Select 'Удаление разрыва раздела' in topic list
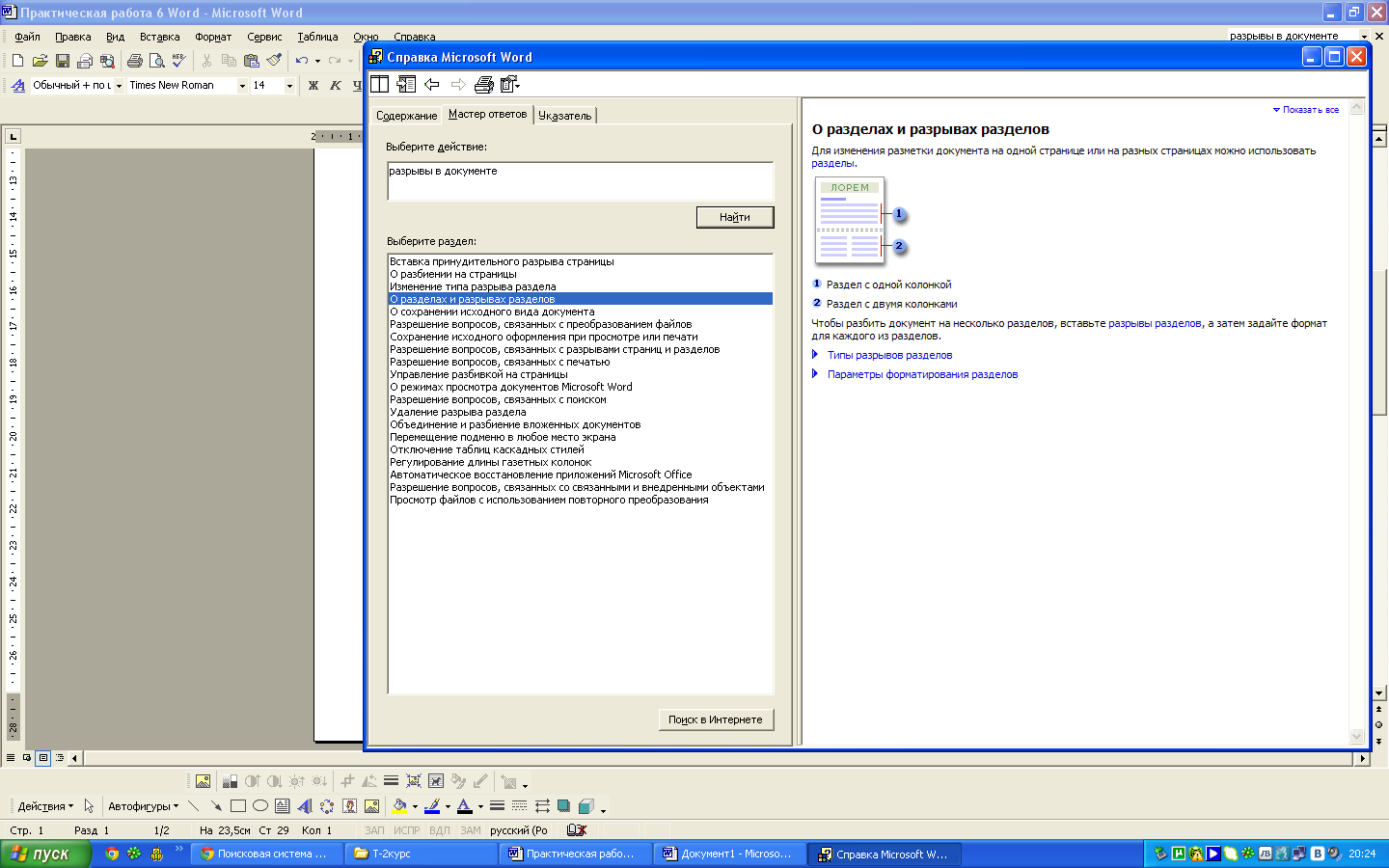The width and height of the screenshot is (1389, 868). (580, 412)
